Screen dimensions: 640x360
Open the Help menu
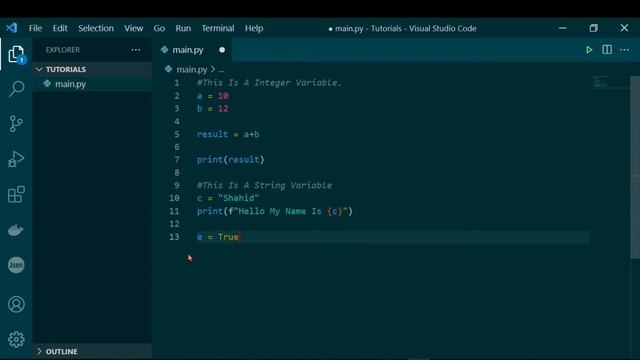(x=254, y=28)
